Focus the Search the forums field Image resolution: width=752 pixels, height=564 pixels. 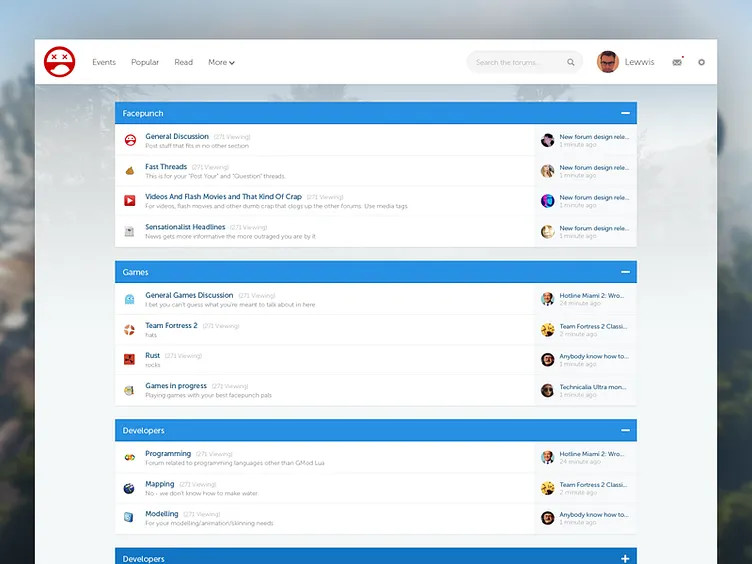[524, 62]
